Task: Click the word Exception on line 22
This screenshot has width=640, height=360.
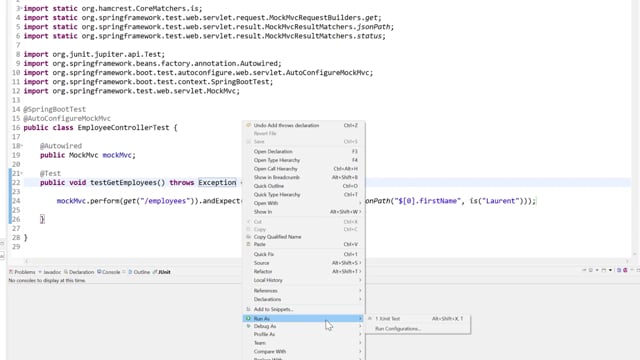Action: [x=217, y=182]
